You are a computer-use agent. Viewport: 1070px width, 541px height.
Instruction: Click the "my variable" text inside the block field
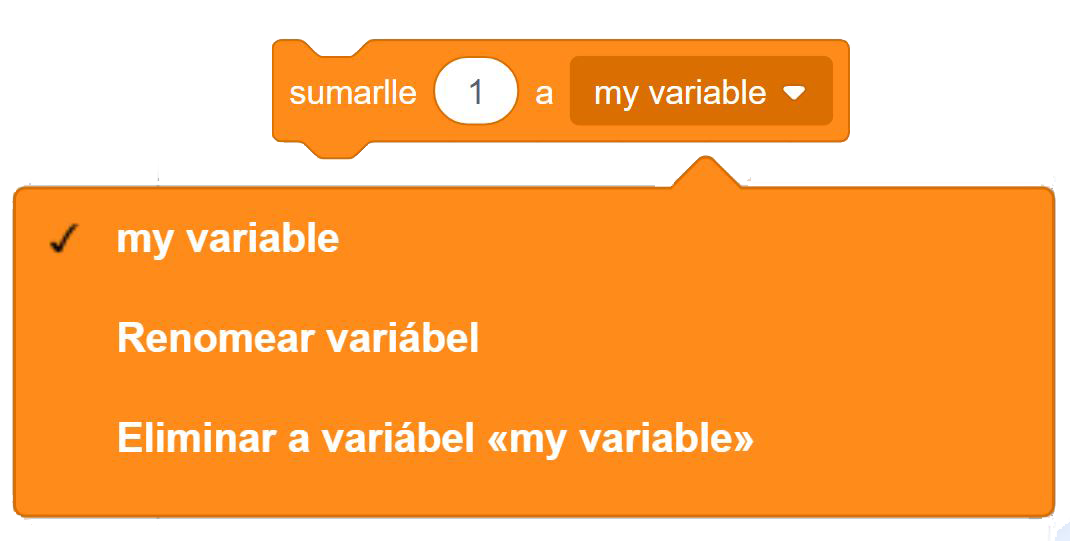(680, 93)
